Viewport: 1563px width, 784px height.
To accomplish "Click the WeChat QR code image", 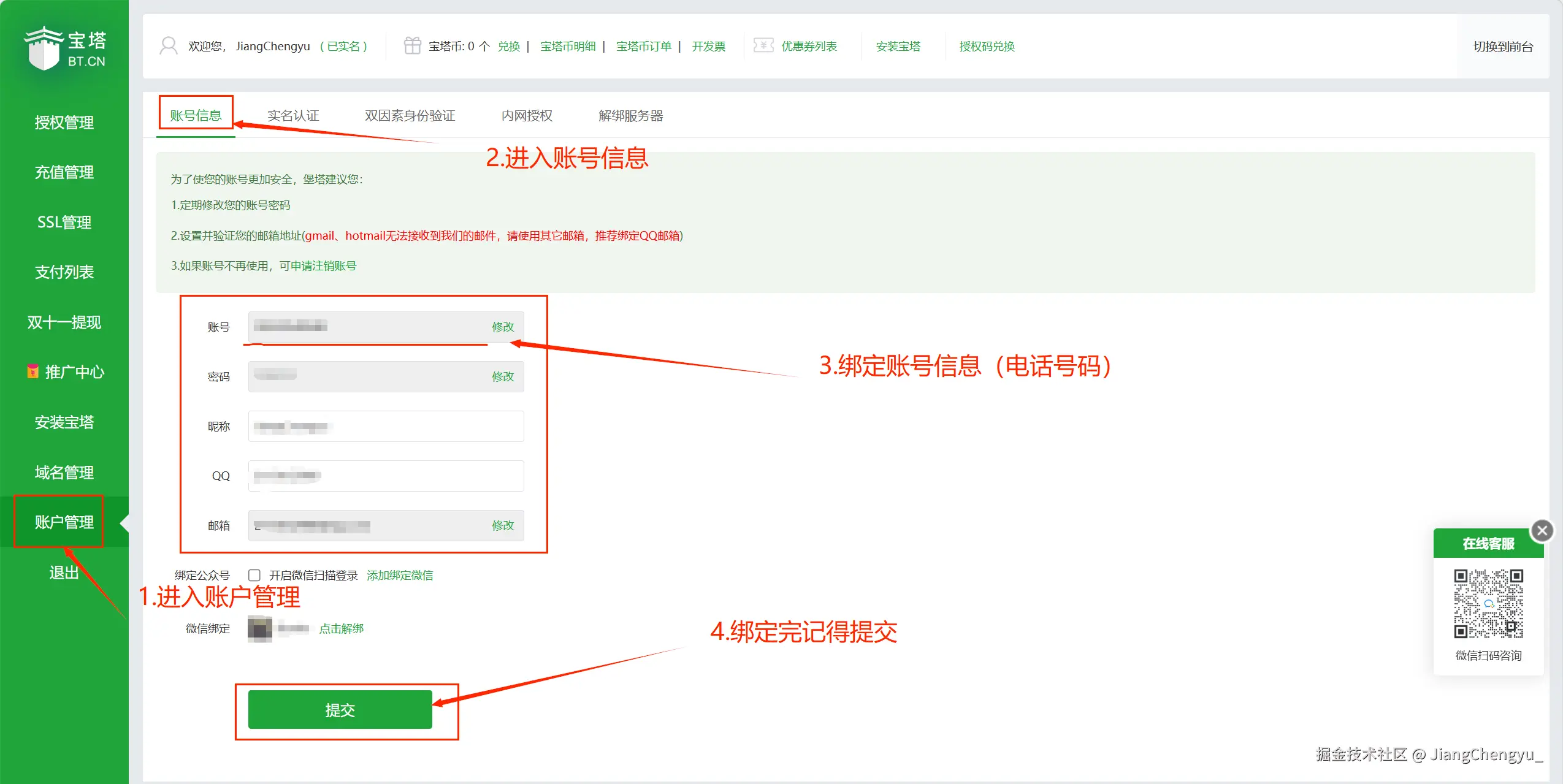I will (x=1488, y=603).
